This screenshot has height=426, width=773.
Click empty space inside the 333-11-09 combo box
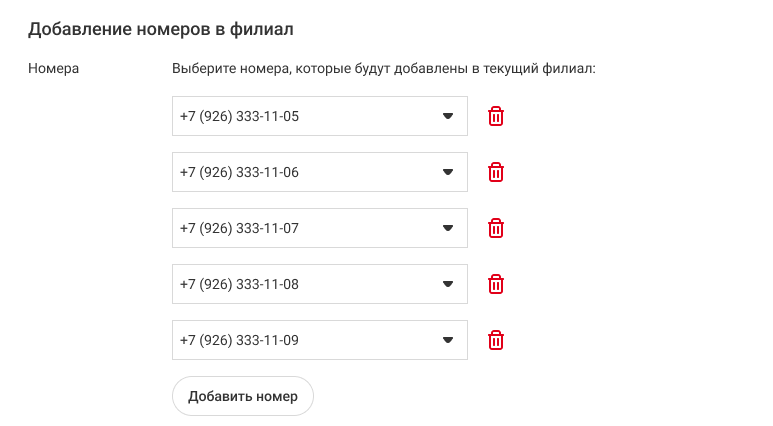tap(370, 340)
